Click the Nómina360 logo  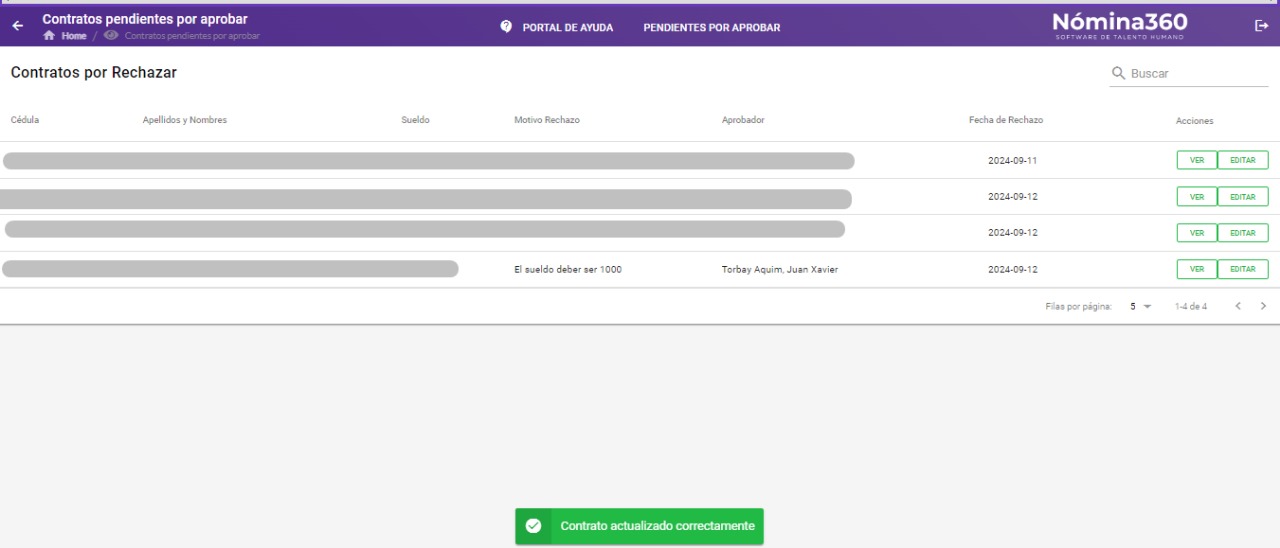coord(1120,25)
